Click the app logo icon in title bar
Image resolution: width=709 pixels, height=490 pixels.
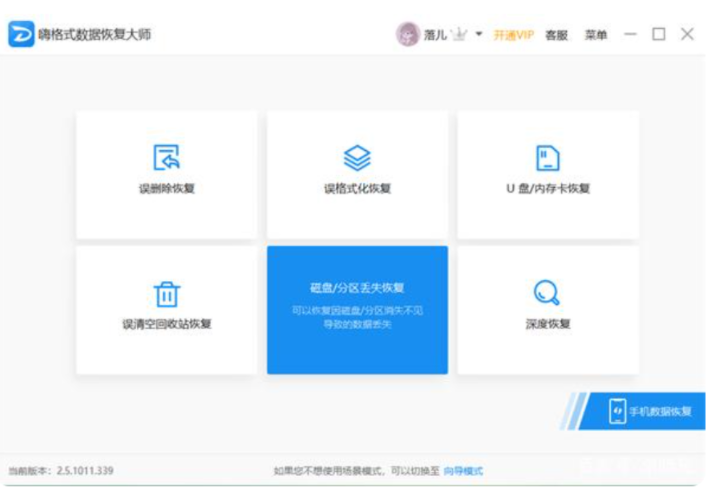(21, 34)
